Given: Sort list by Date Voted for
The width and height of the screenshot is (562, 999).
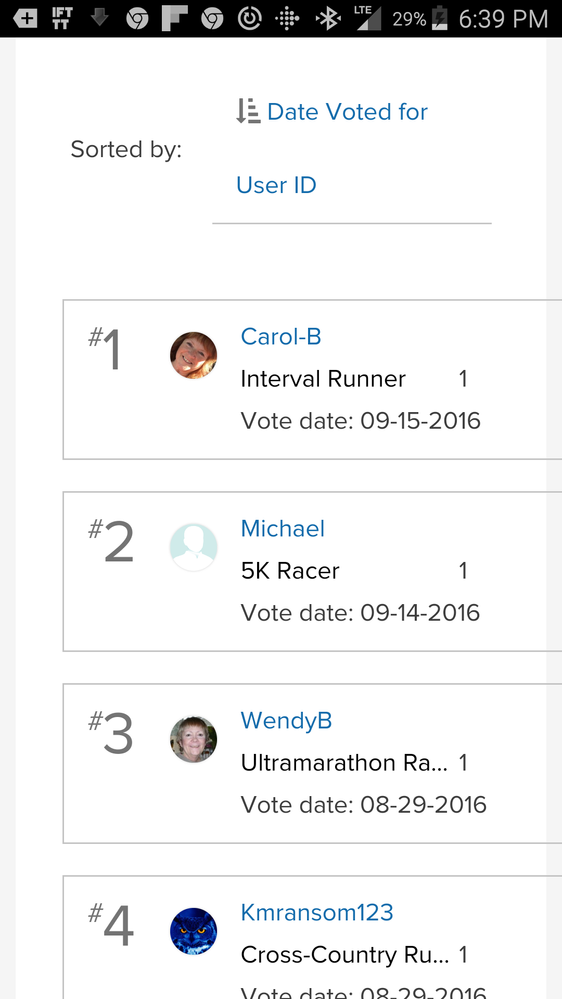Looking at the screenshot, I should [x=347, y=111].
